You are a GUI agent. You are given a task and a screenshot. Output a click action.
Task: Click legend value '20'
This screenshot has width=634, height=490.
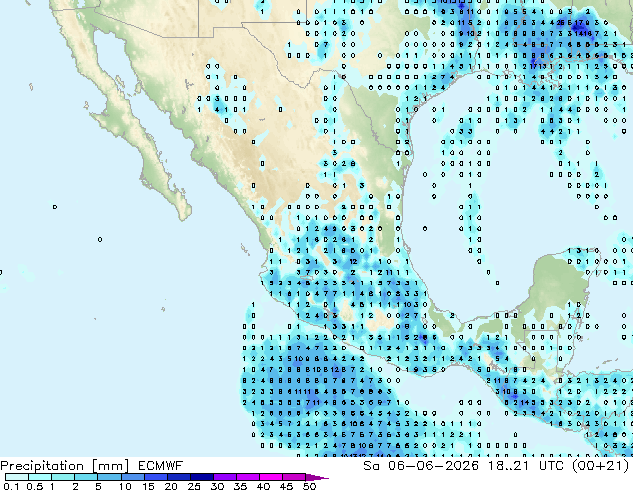tap(171, 486)
